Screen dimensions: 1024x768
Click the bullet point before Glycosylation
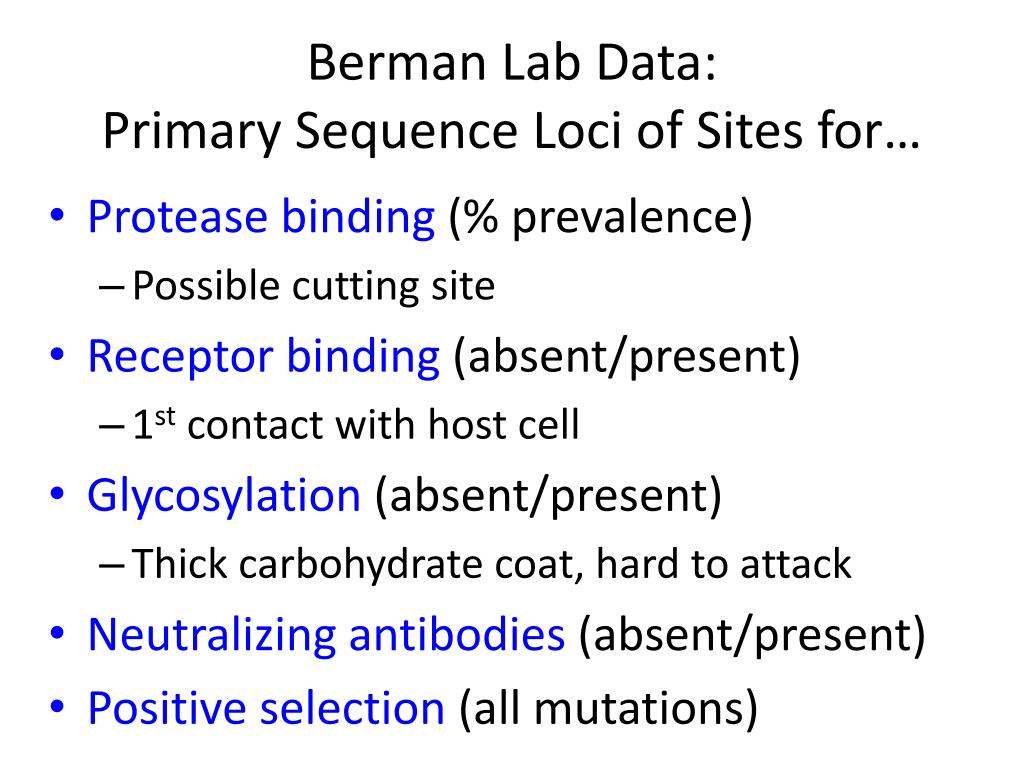(57, 498)
